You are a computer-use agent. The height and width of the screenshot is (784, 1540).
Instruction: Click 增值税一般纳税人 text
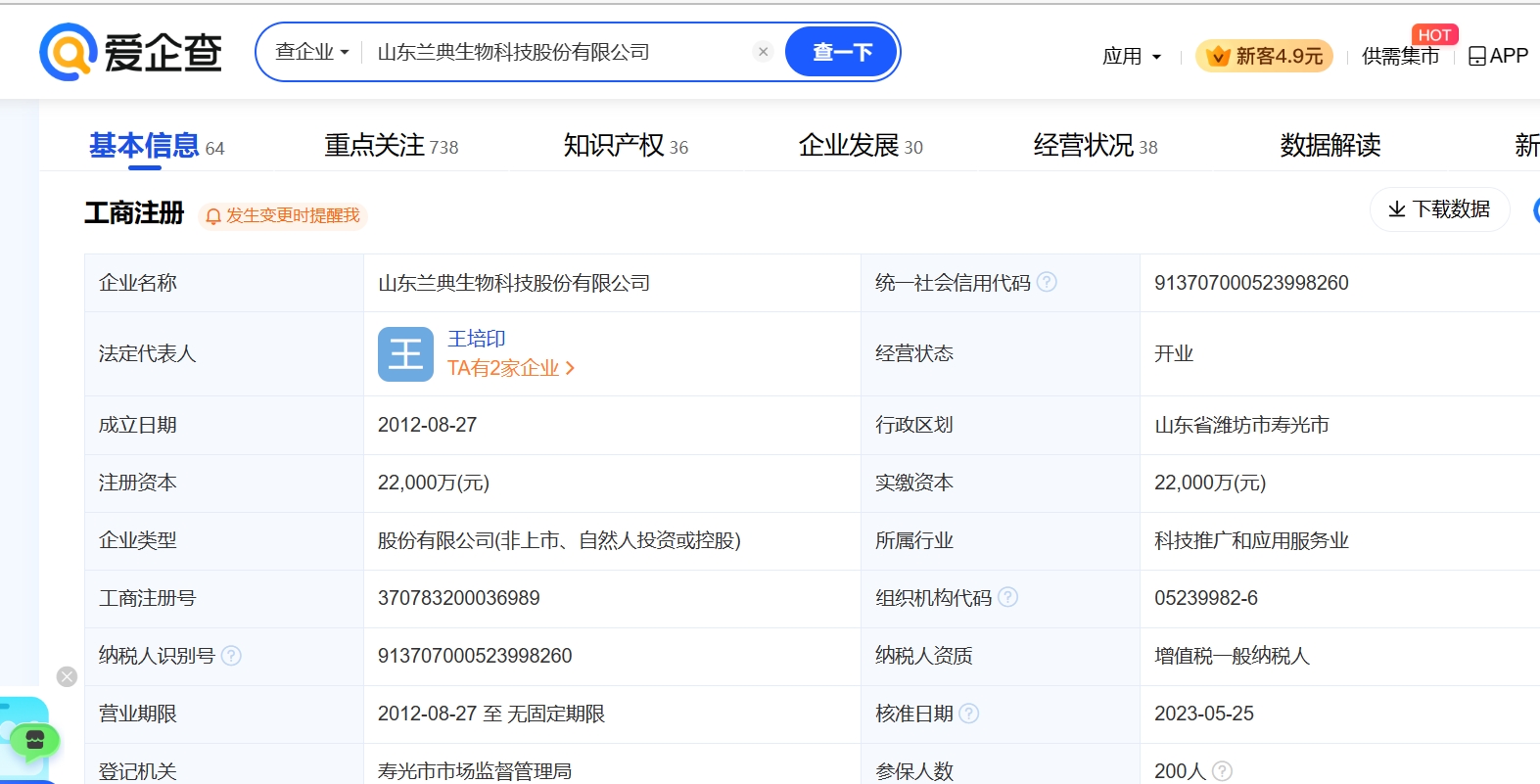coord(1232,656)
